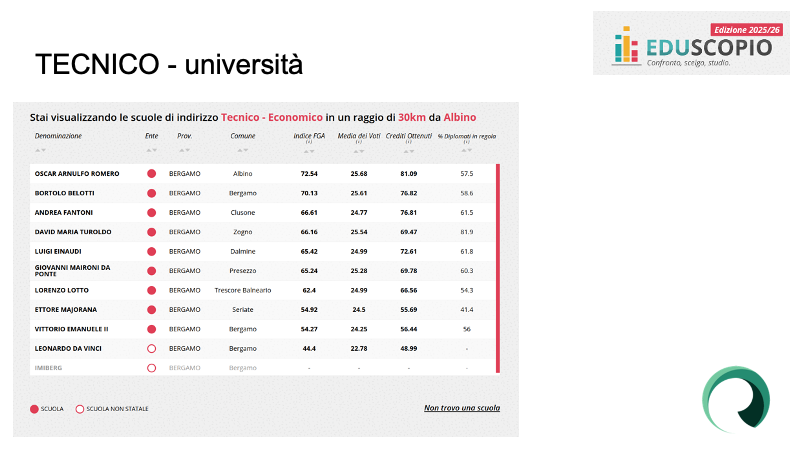Click the Media dei Voti column header
800x450 pixels.
click(x=358, y=135)
